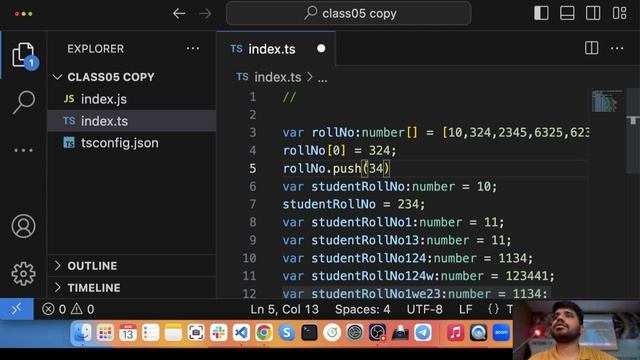The image size is (640, 360).
Task: Change file encoding via UTF-8
Action: click(424, 309)
